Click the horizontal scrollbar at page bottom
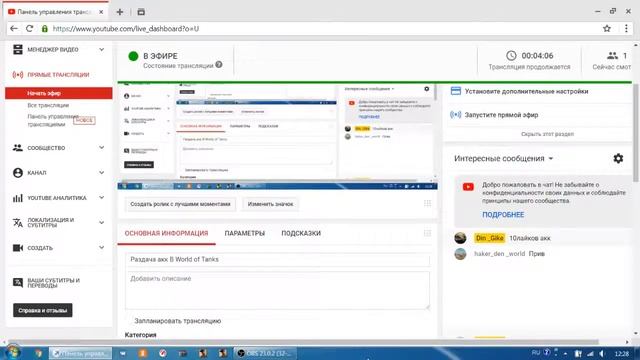640x360 pixels. [304, 342]
